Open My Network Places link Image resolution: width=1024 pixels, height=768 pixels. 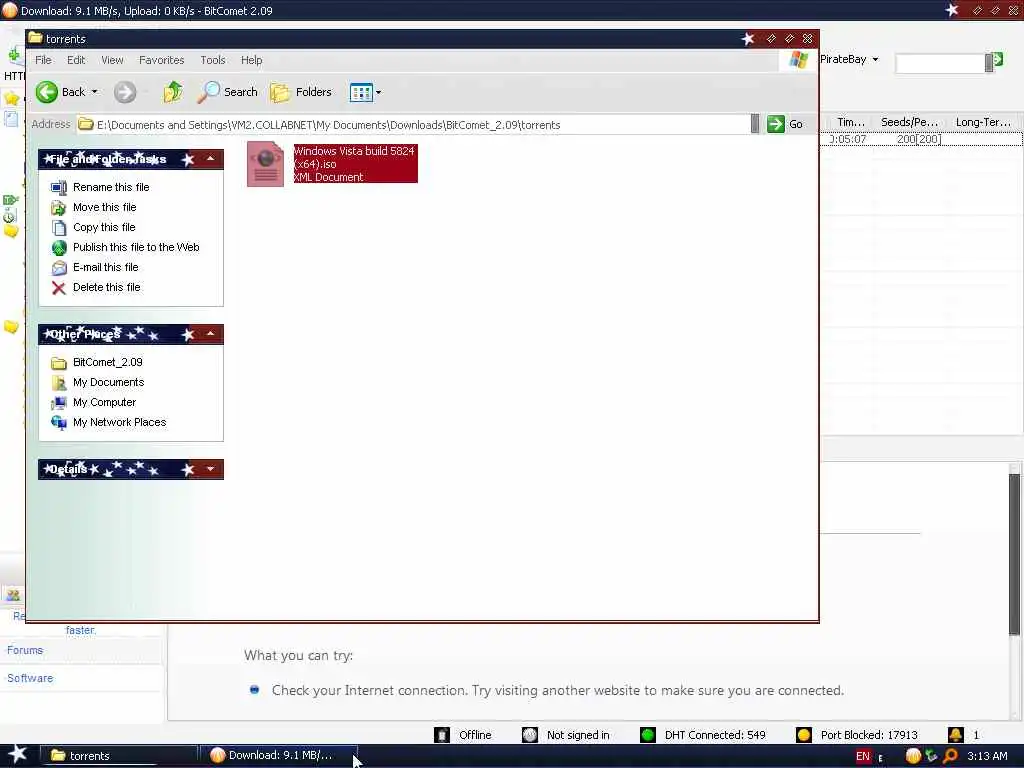coord(120,423)
